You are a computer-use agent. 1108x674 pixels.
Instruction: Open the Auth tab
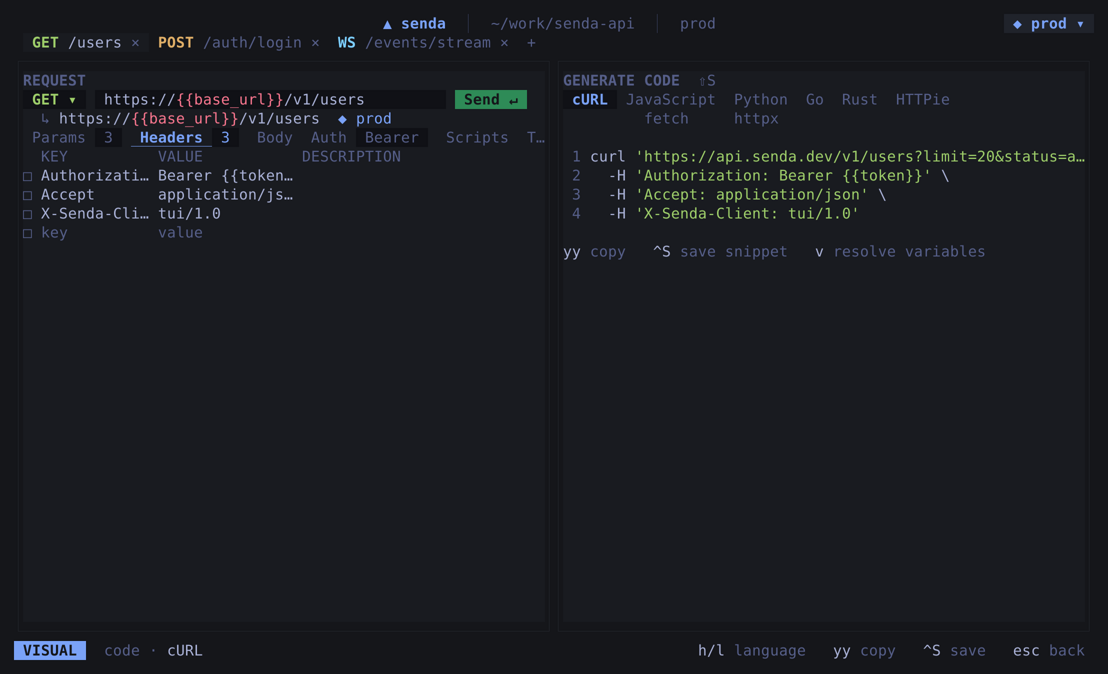(329, 138)
